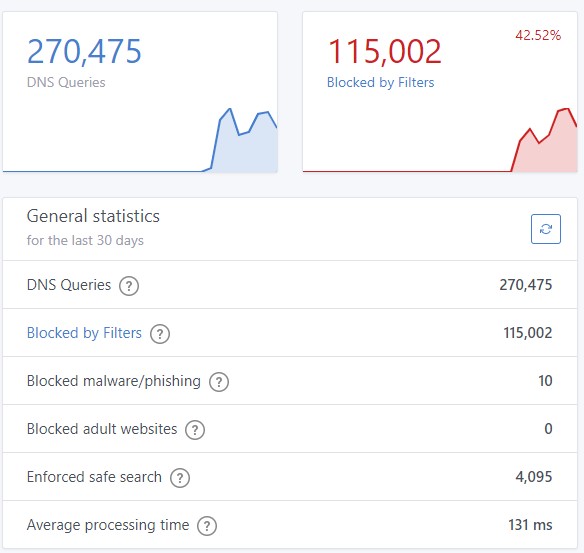This screenshot has height=553, width=584.
Task: Click the Blocked malware/phishing row count 10
Action: tap(545, 381)
